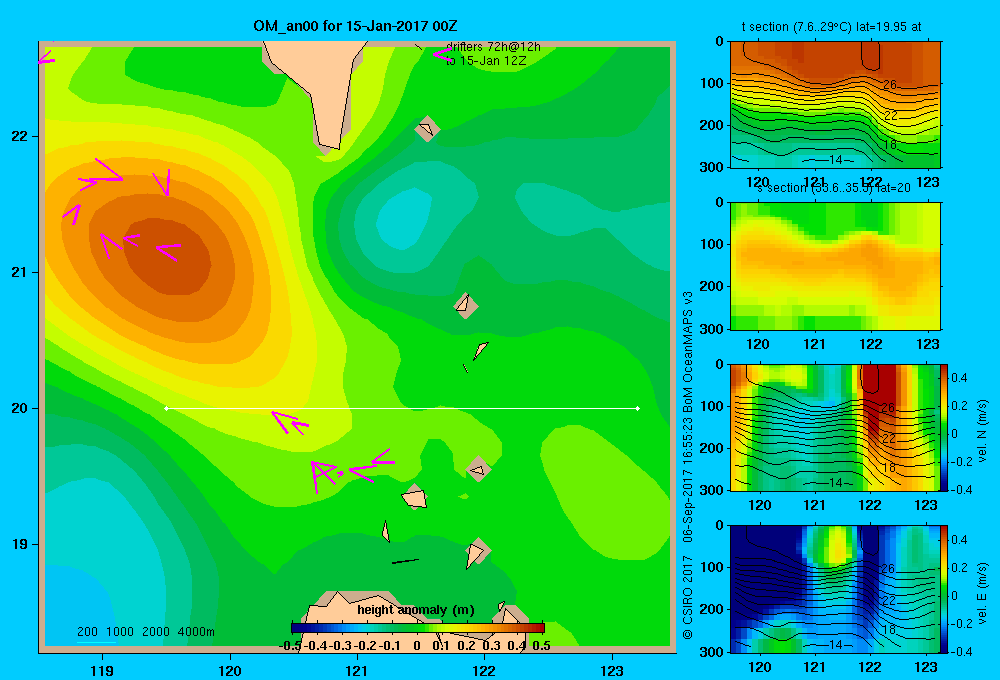Open the s section salinity plot

pos(835,266)
